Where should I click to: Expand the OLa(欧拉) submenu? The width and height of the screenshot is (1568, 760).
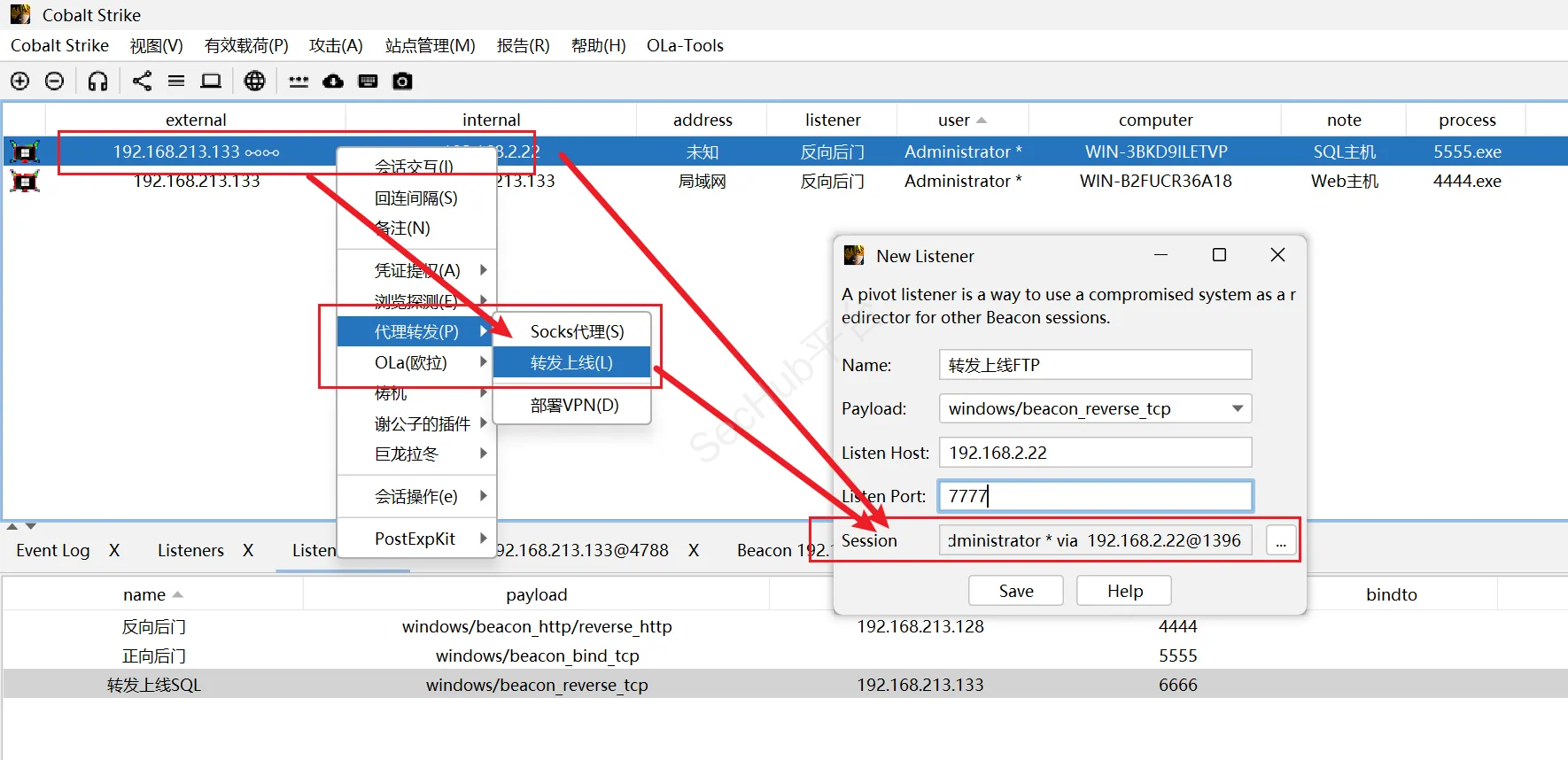click(x=416, y=362)
